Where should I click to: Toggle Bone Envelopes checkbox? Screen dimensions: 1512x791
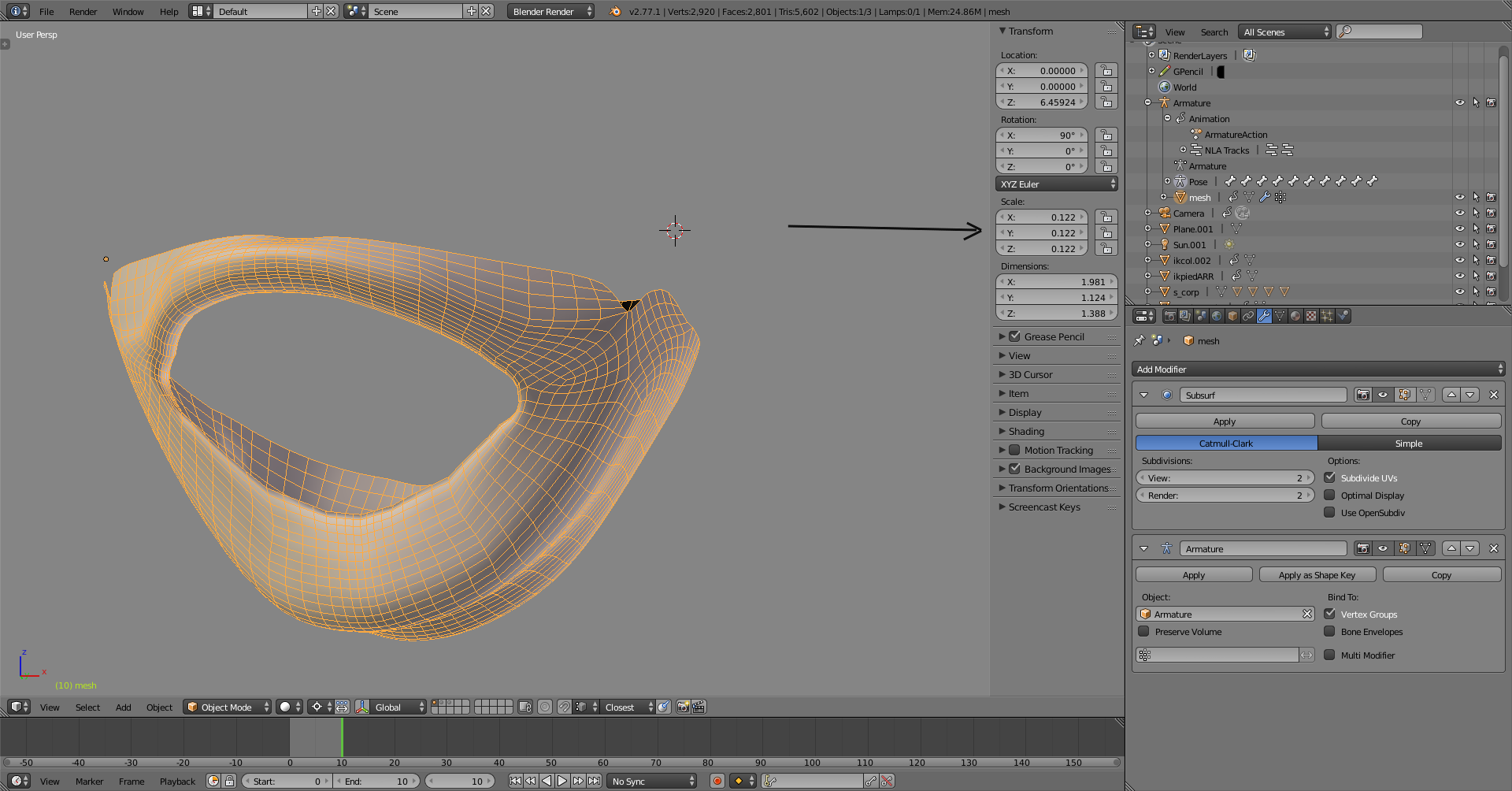point(1329,632)
